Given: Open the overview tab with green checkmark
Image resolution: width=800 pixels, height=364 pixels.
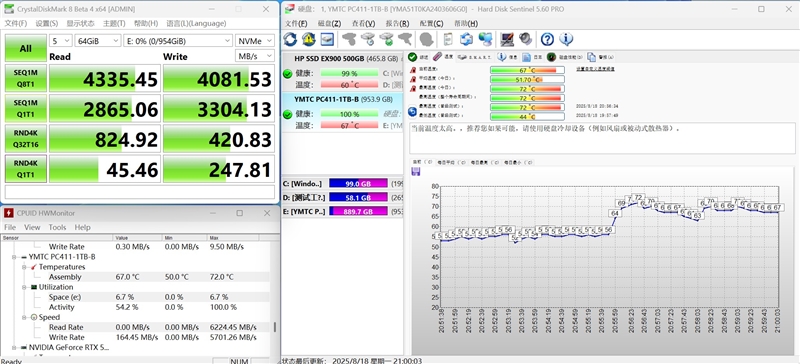Looking at the screenshot, I should point(418,57).
